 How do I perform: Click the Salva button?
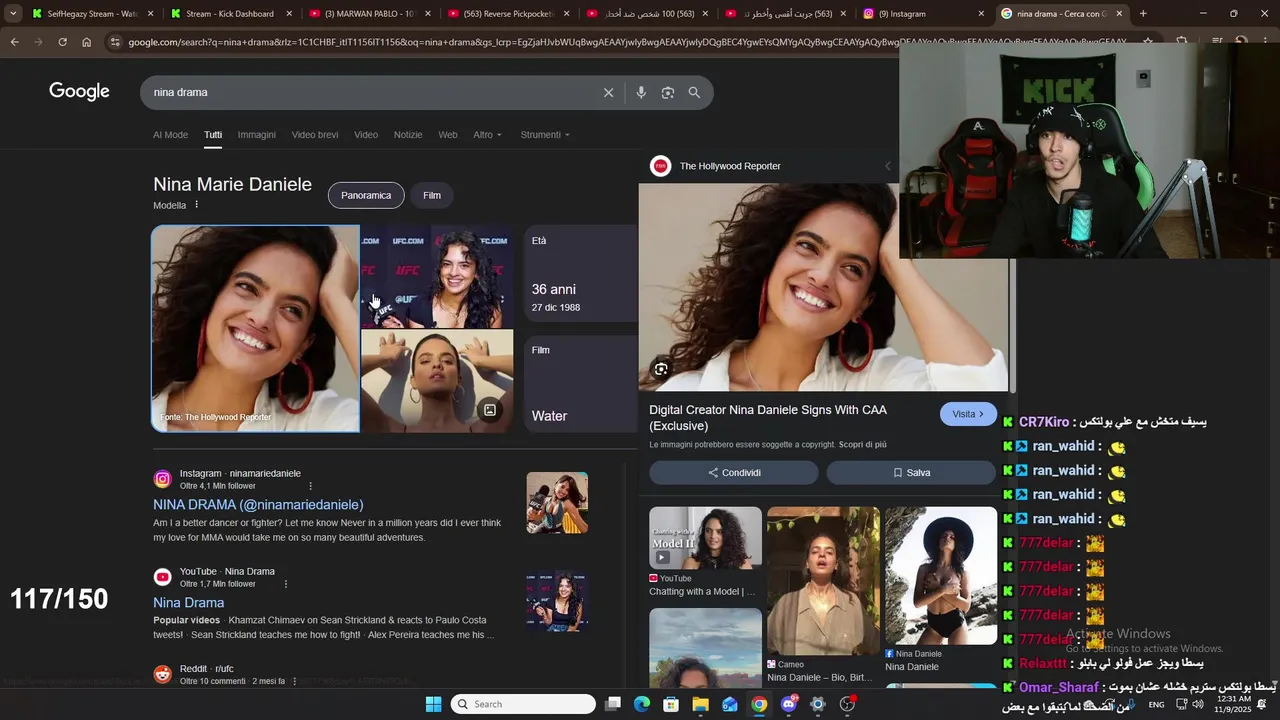pos(911,473)
